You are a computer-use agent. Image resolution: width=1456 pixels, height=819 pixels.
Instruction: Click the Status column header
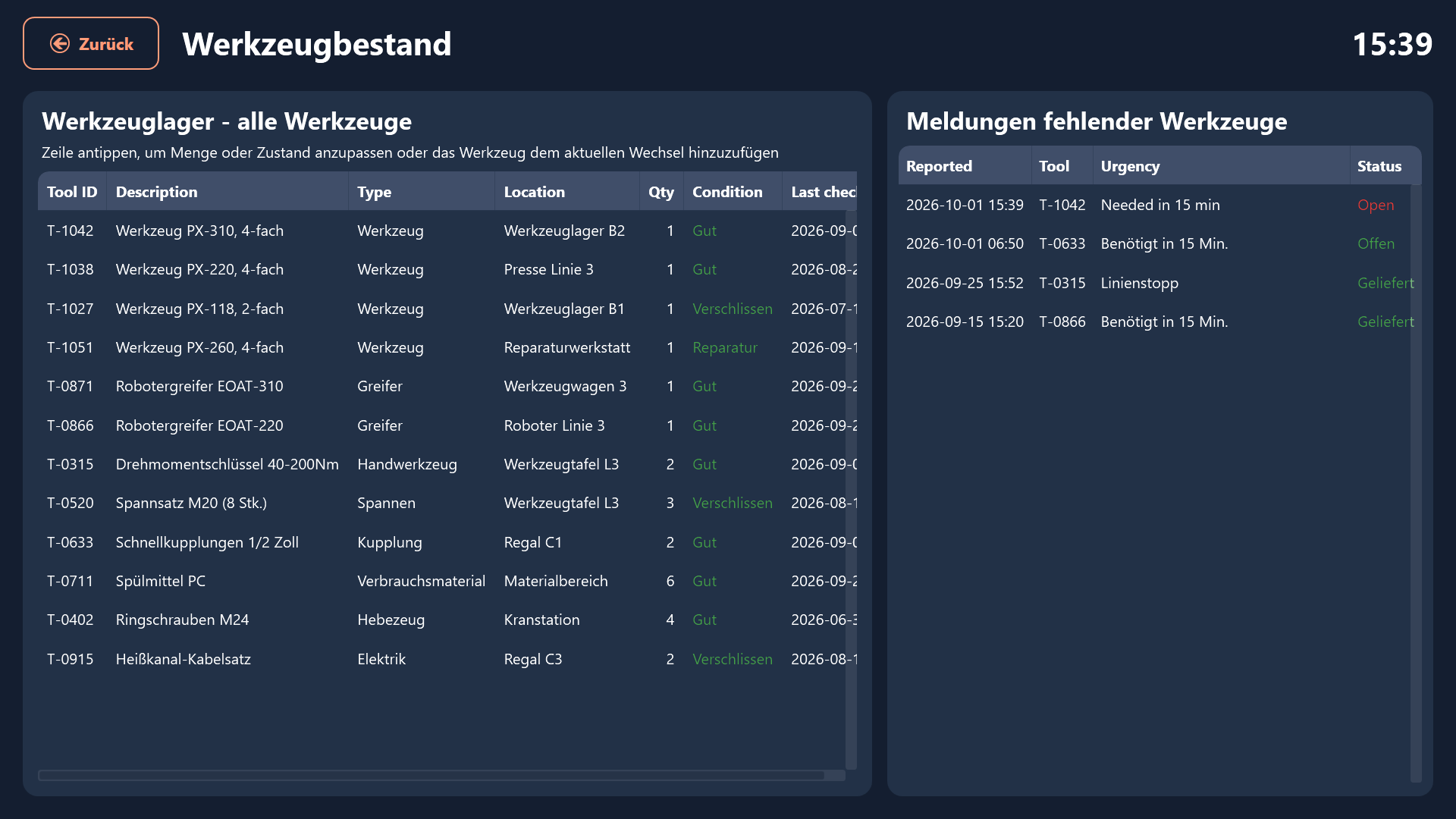(1385, 166)
